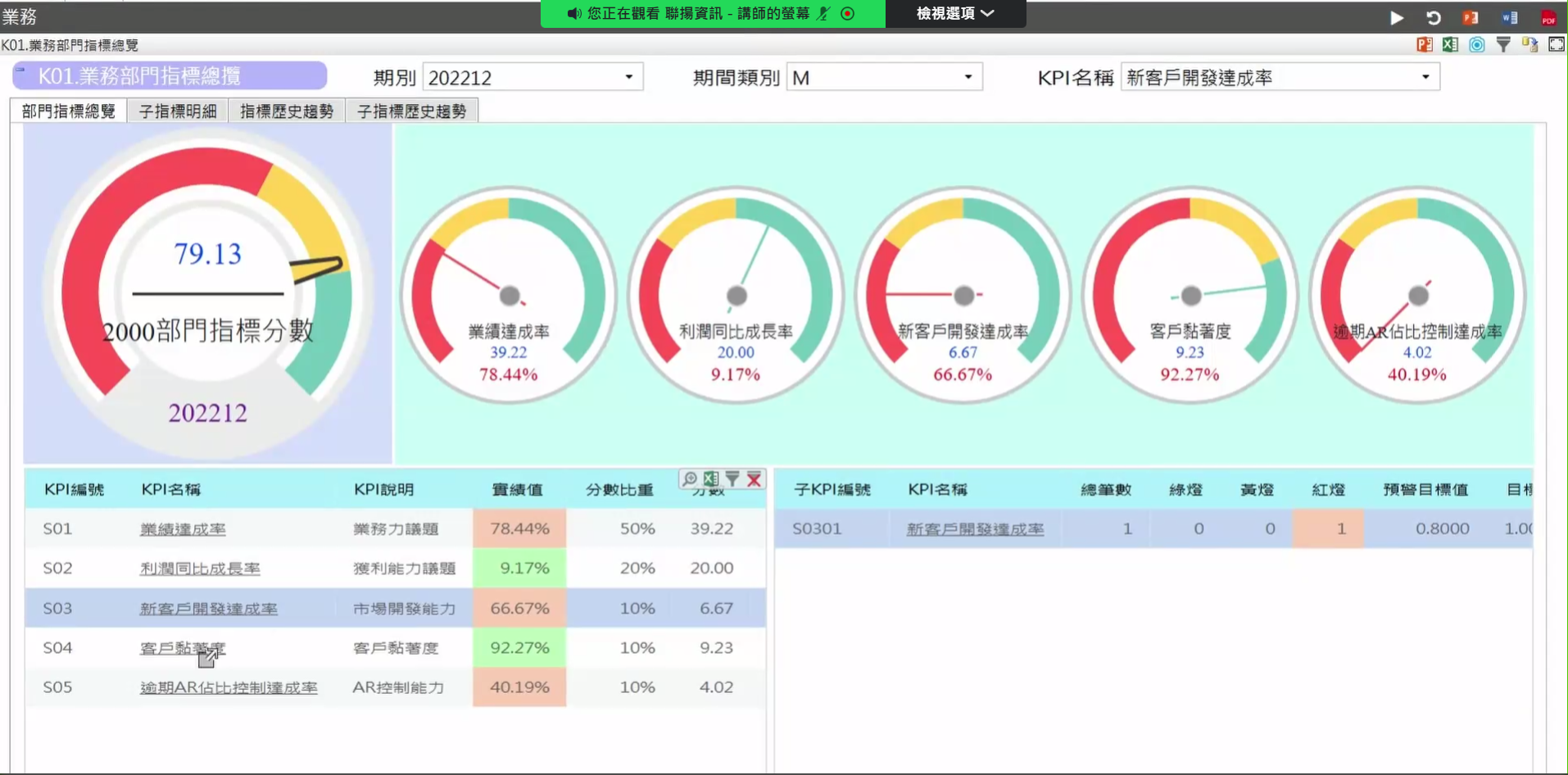
Task: Export report to Word using the top icon
Action: tap(1510, 17)
